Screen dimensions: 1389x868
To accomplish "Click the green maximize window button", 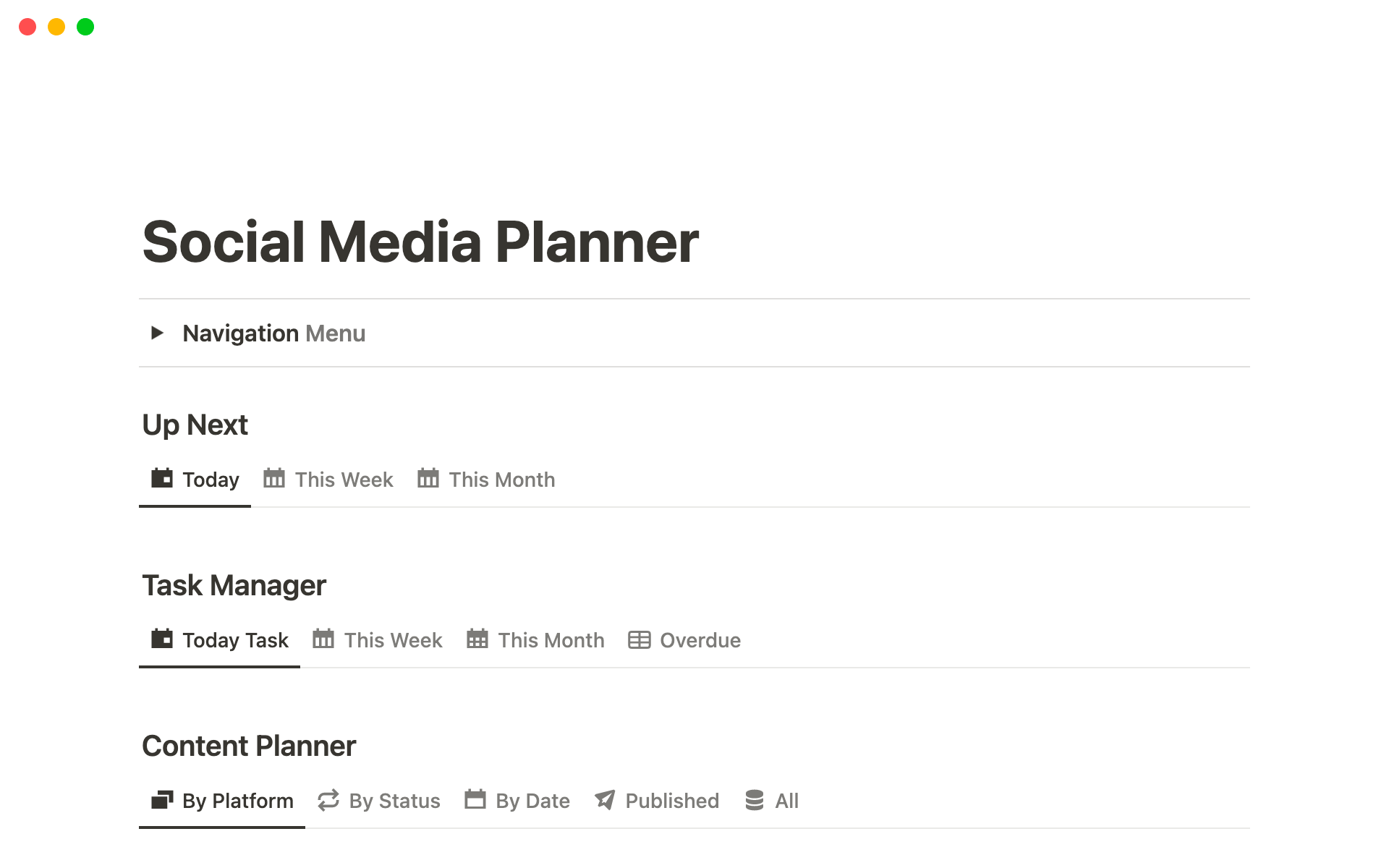I will (x=85, y=27).
